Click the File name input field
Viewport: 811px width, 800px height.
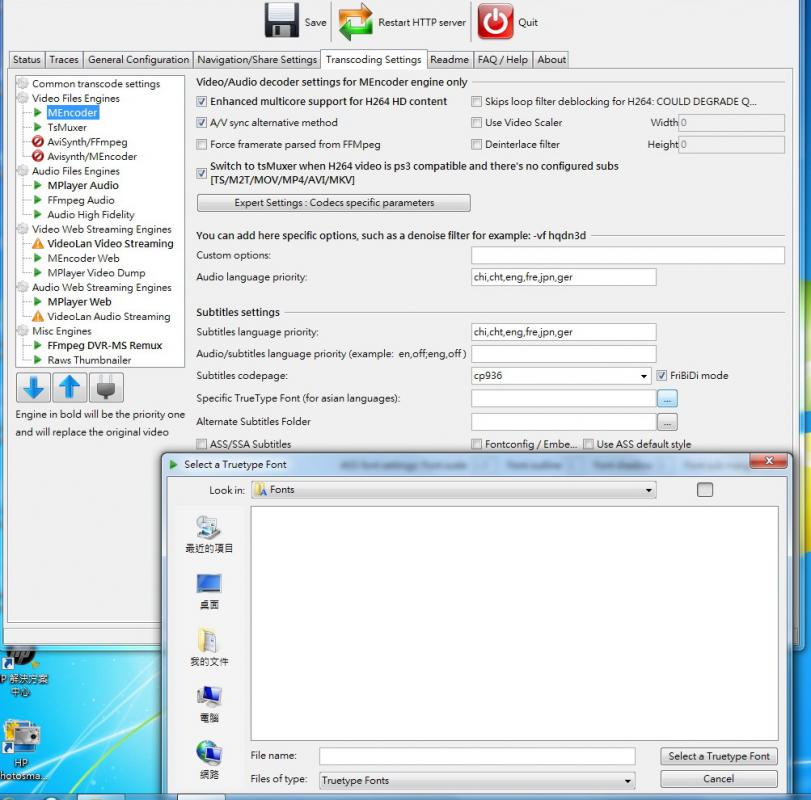coord(477,757)
